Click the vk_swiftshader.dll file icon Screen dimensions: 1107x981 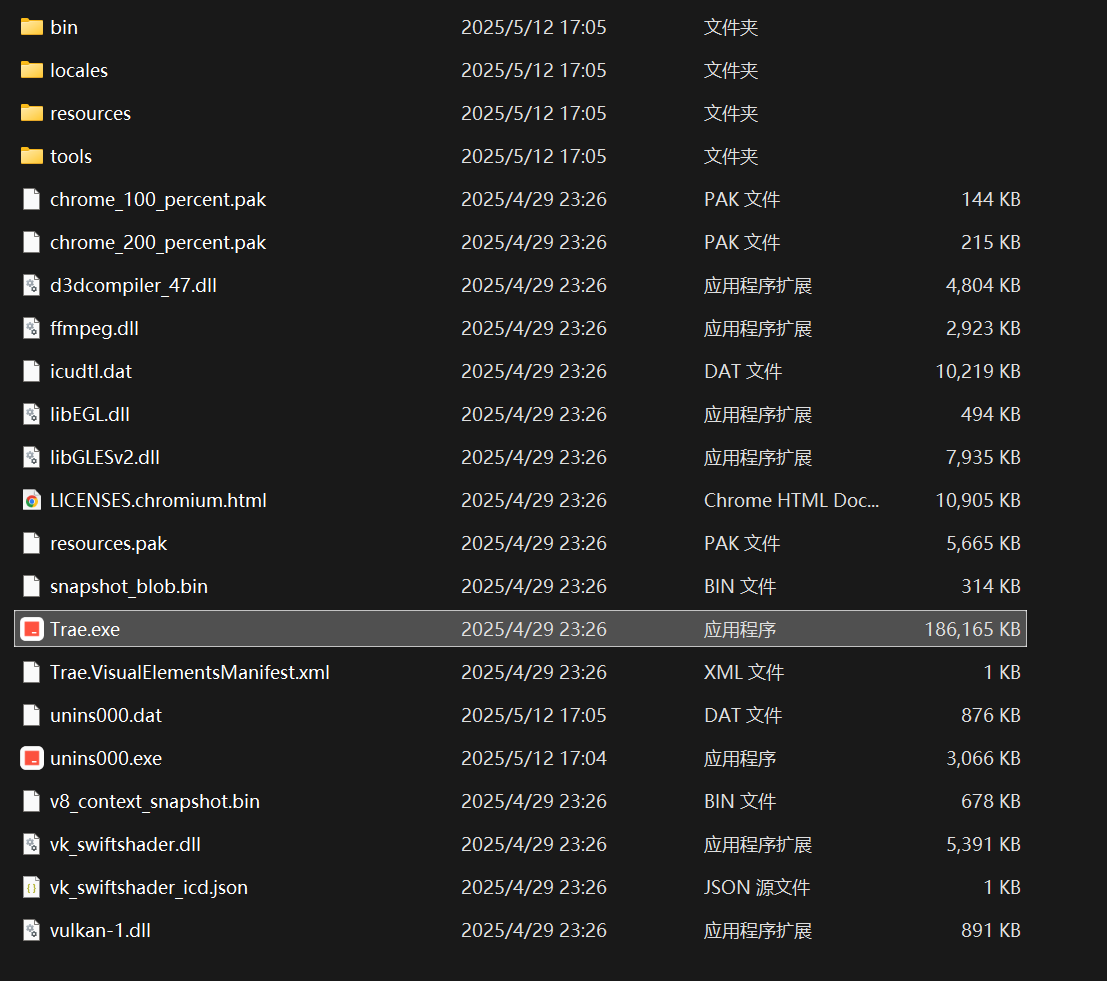(x=32, y=844)
